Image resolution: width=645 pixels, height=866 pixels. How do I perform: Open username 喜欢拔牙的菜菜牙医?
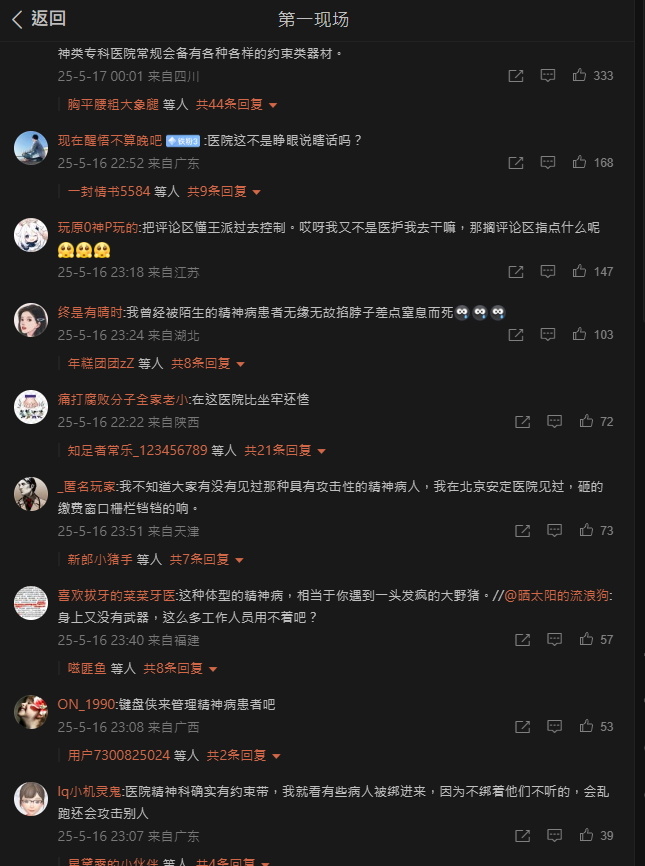(116, 595)
